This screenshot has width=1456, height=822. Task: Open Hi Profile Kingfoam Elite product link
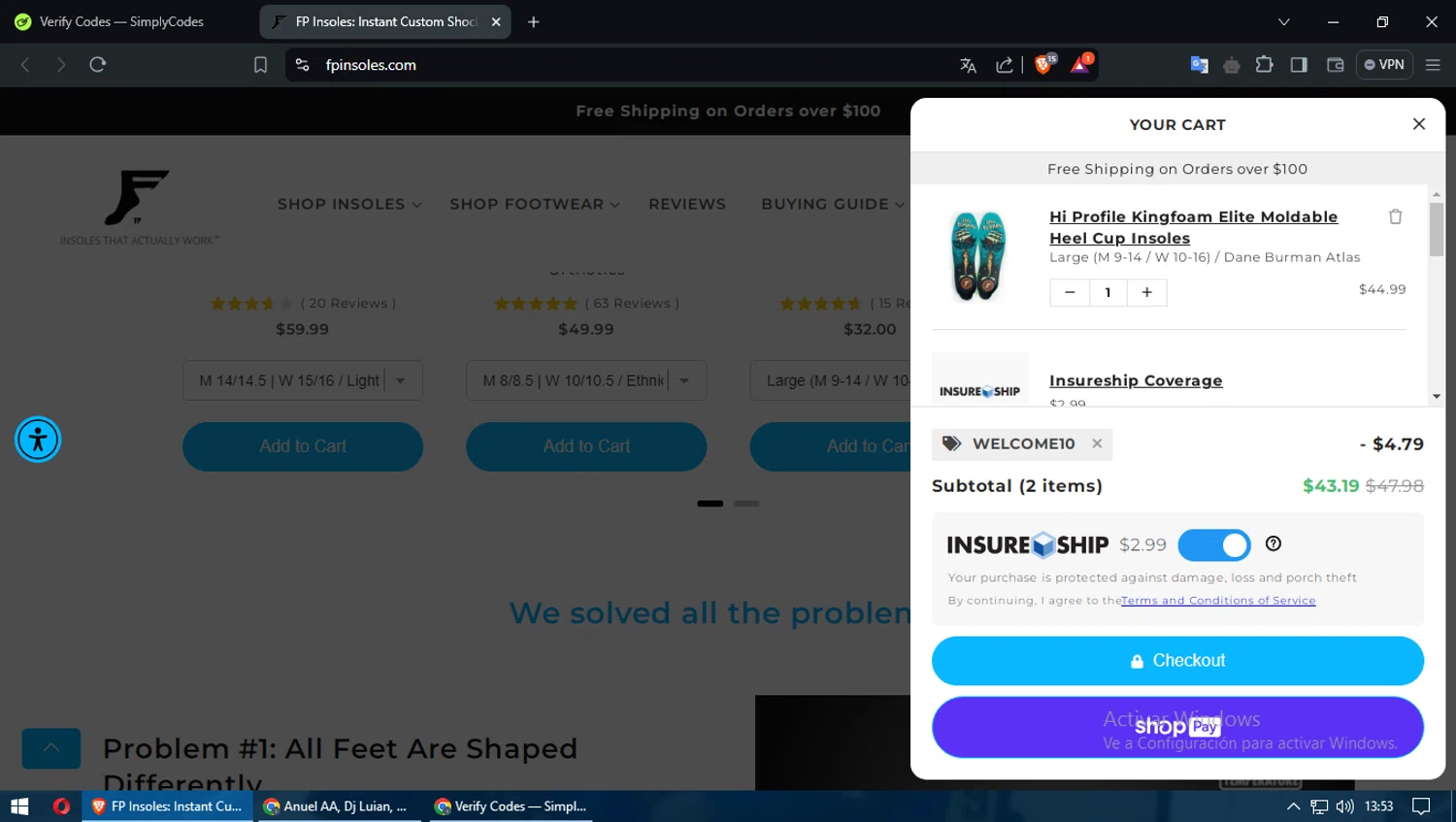(1193, 227)
